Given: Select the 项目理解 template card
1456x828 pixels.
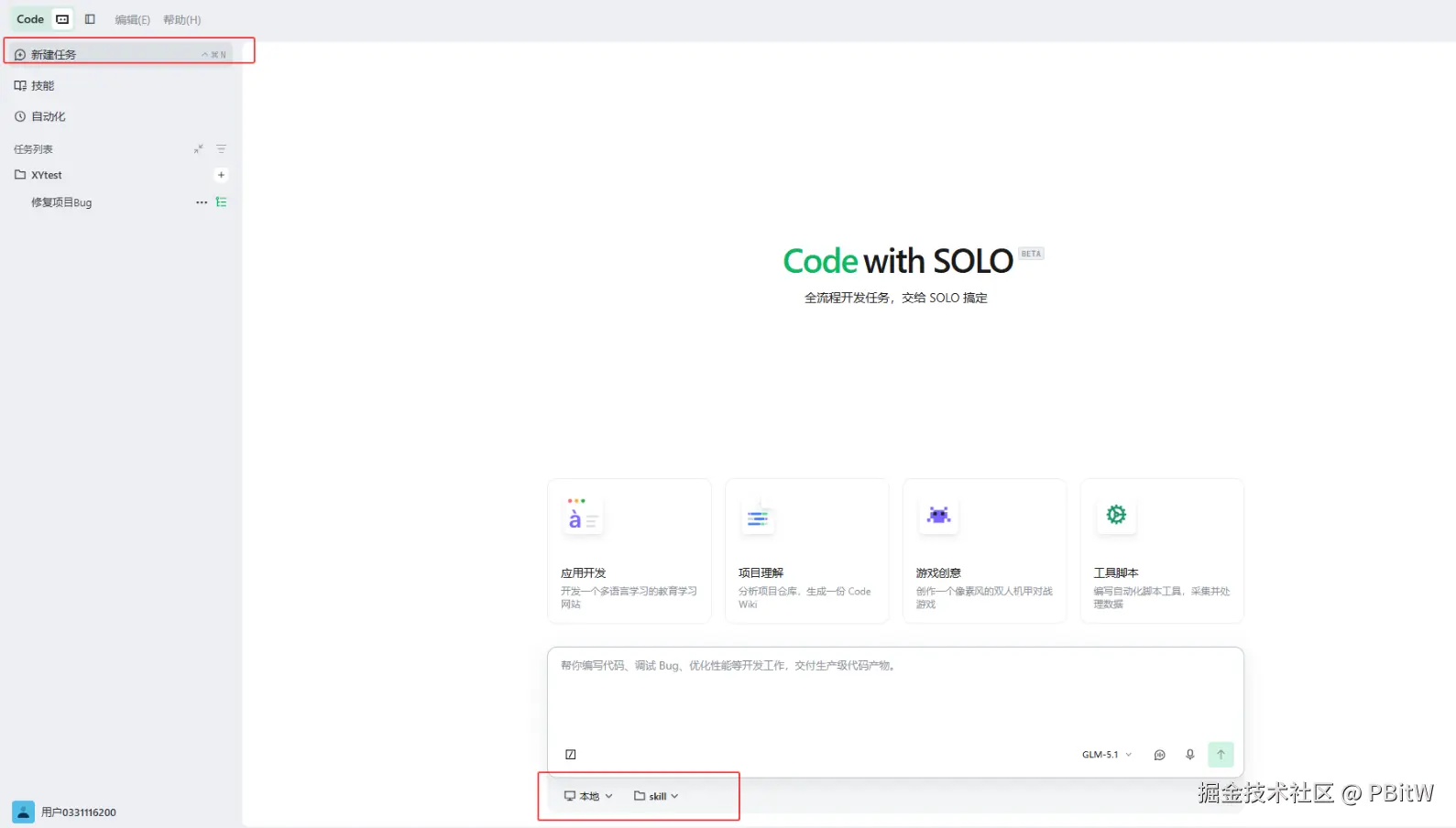Looking at the screenshot, I should click(807, 551).
